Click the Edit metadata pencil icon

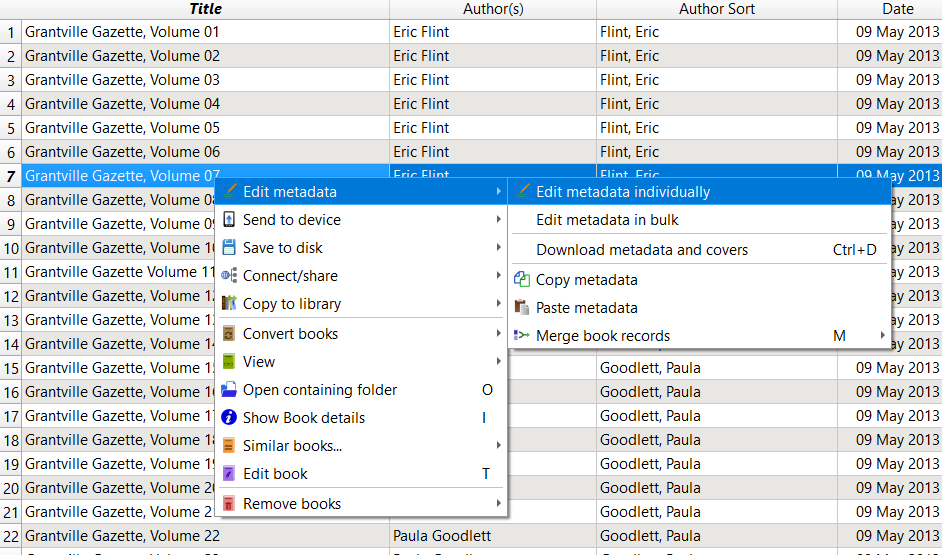pyautogui.click(x=229, y=192)
